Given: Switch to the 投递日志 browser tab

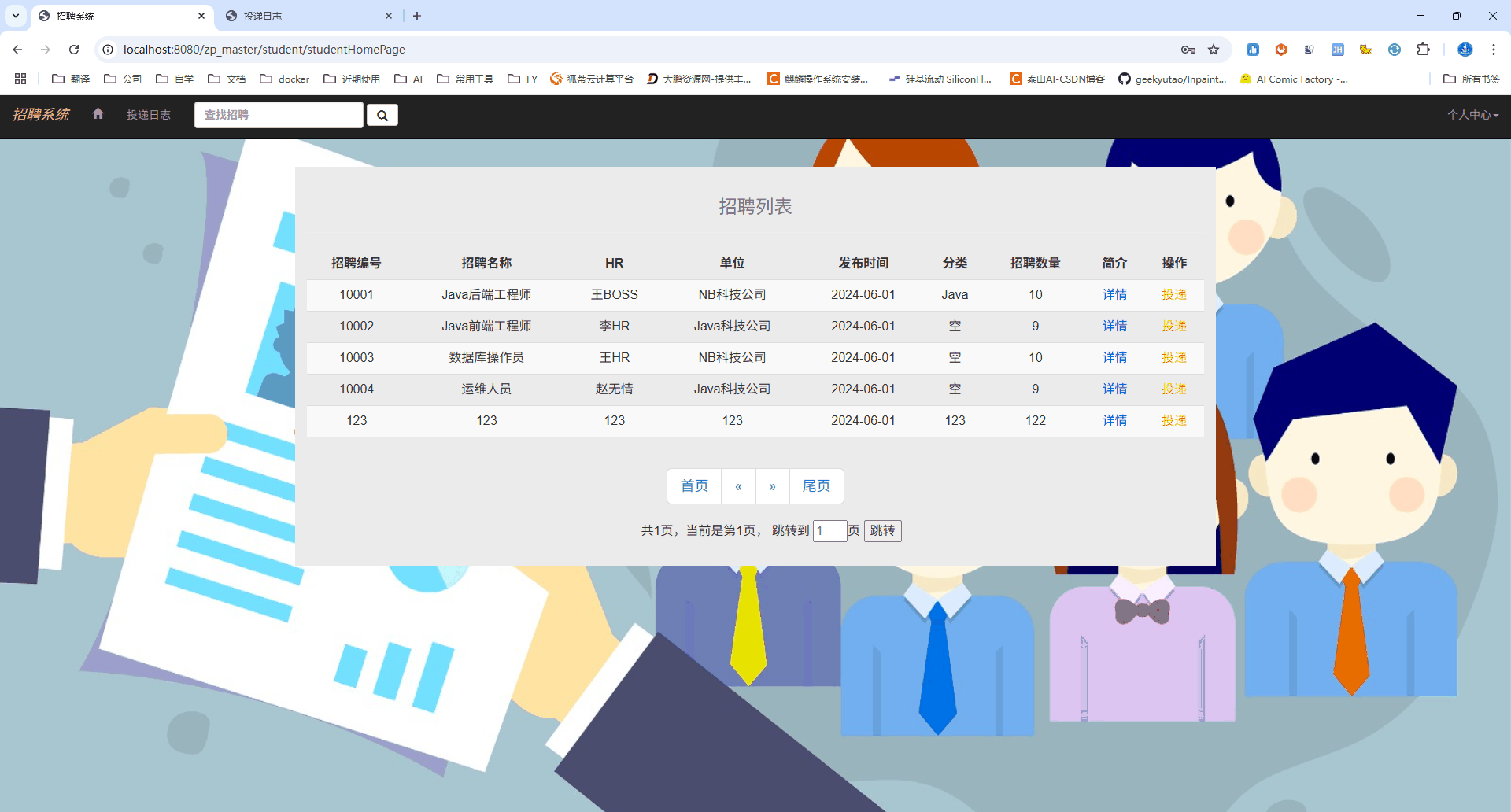Looking at the screenshot, I should 308,16.
